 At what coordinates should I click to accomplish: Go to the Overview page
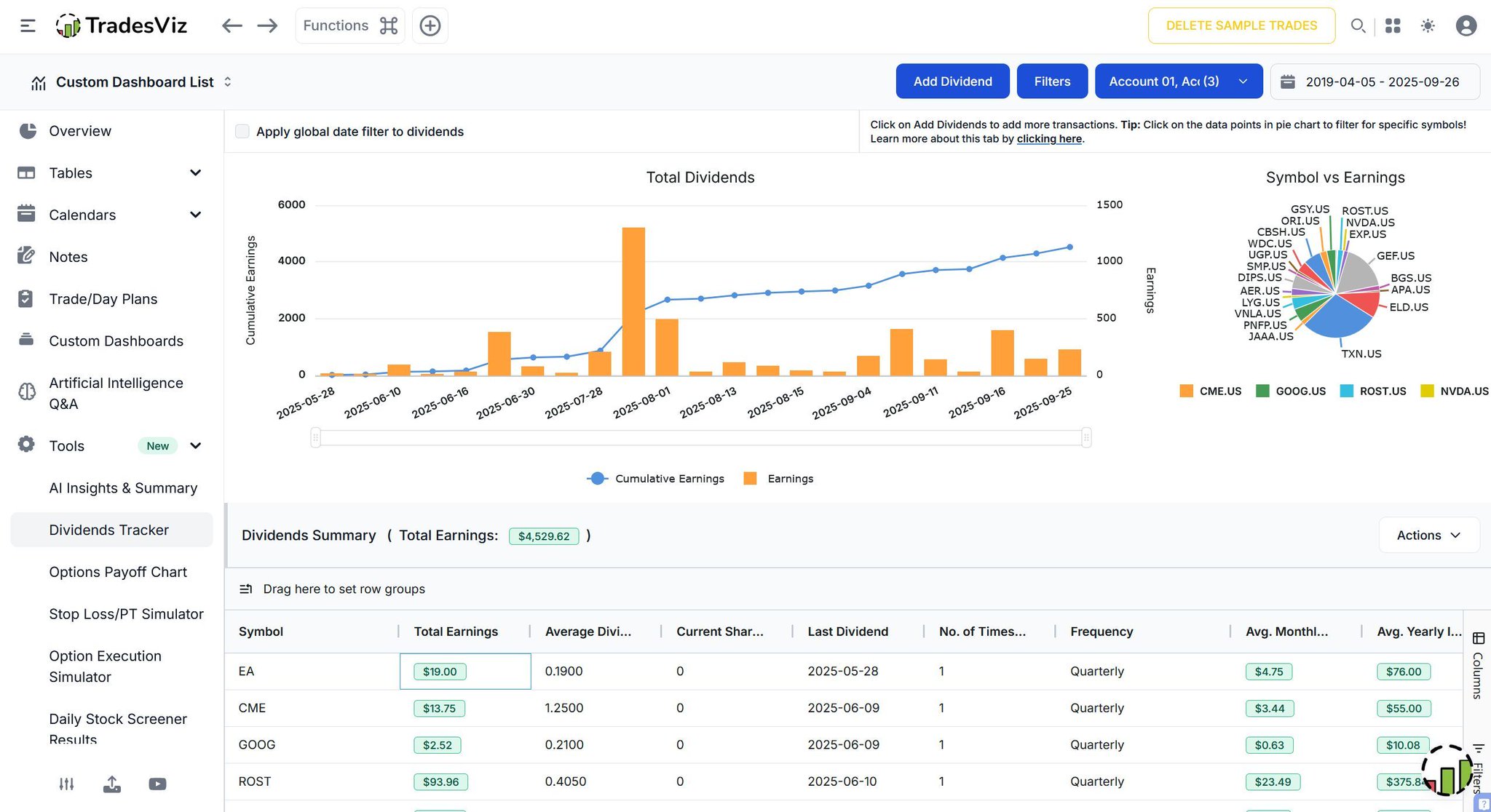pos(80,131)
